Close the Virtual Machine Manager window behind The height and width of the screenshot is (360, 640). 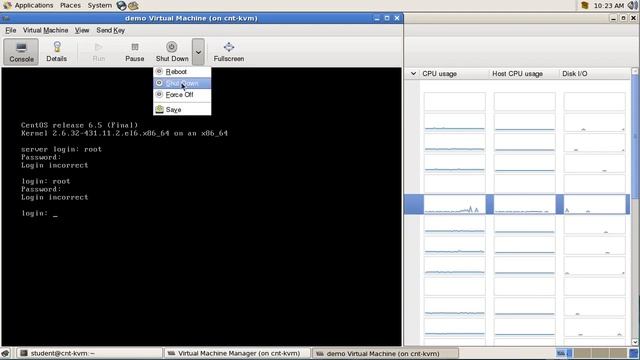coord(633,18)
